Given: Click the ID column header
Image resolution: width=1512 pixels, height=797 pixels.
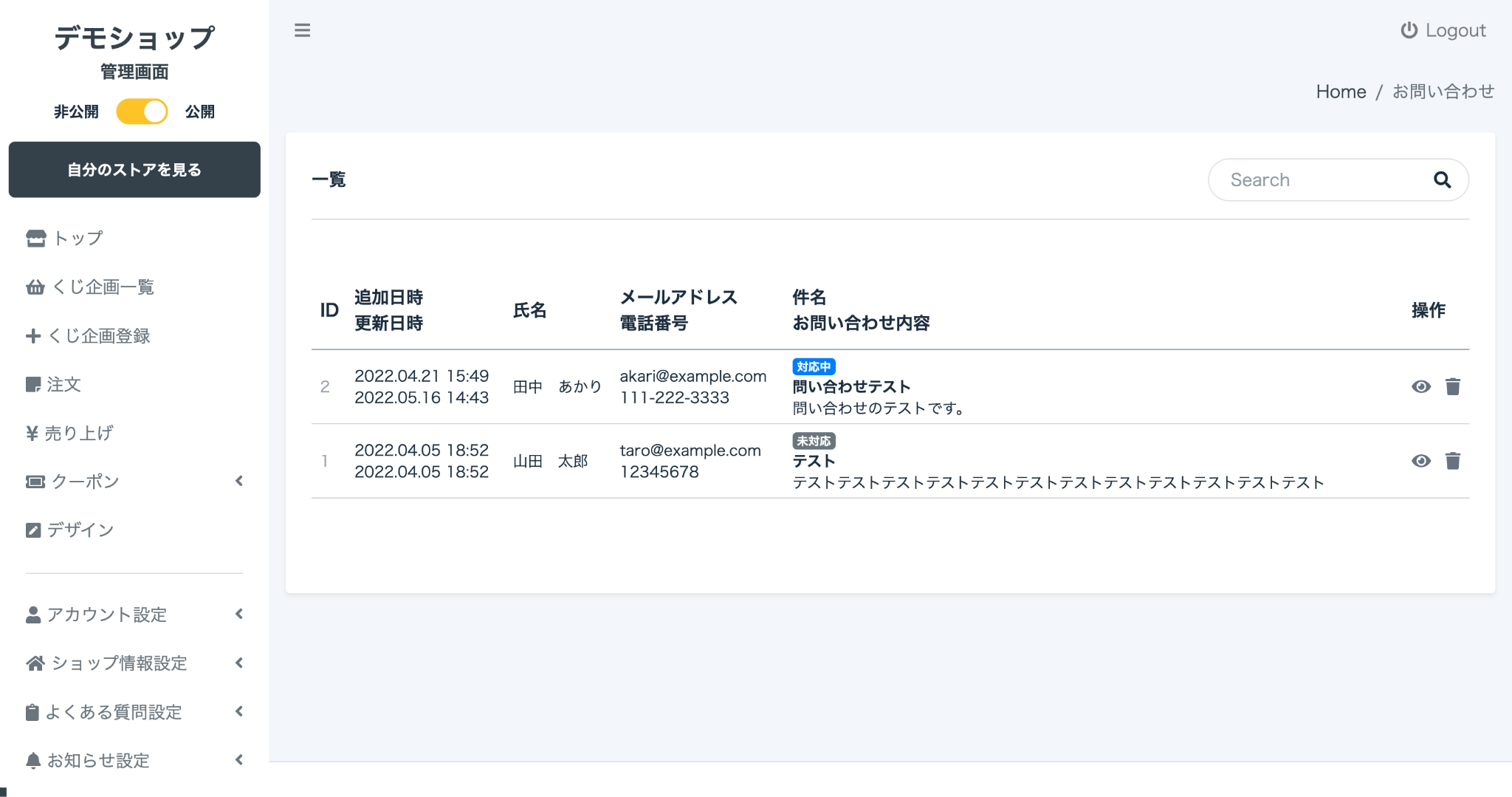Looking at the screenshot, I should tap(329, 310).
